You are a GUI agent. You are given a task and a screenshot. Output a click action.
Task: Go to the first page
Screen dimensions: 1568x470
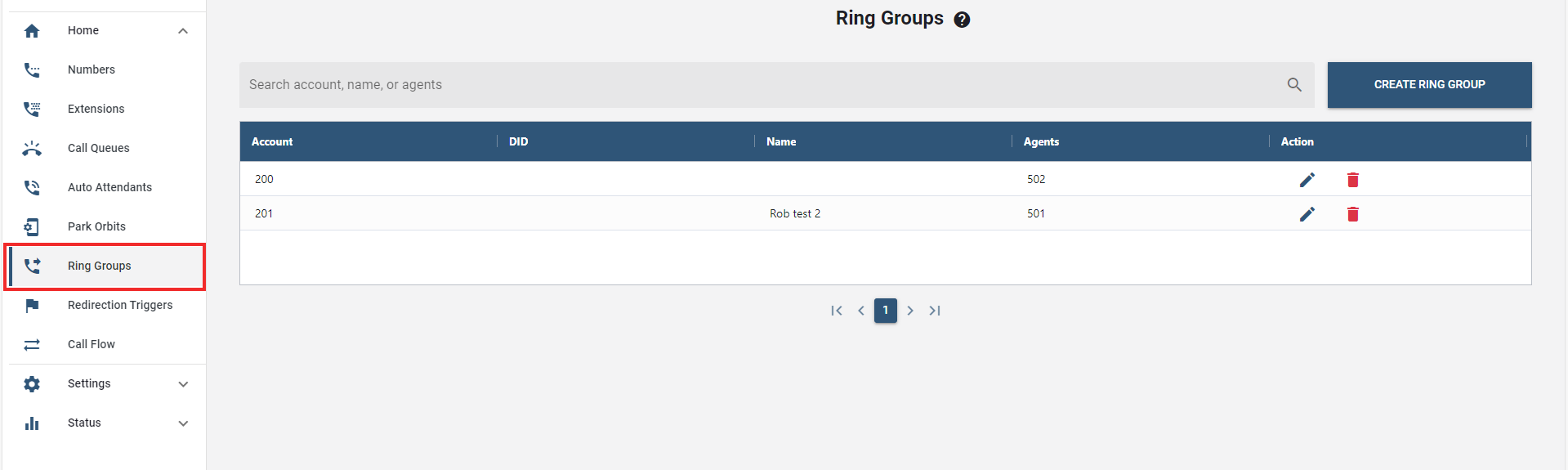pyautogui.click(x=837, y=311)
